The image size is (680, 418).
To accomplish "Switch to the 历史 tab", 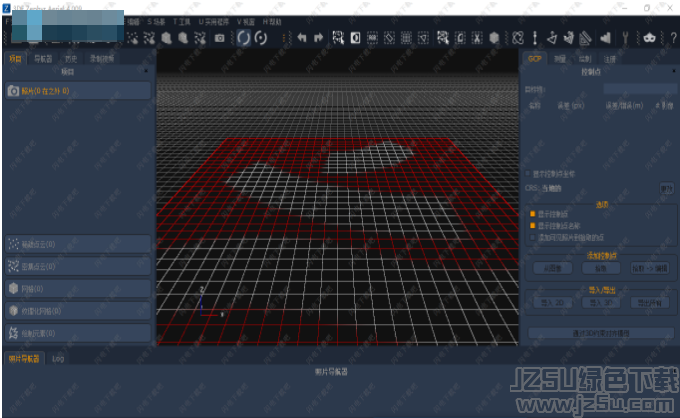I will (71, 59).
